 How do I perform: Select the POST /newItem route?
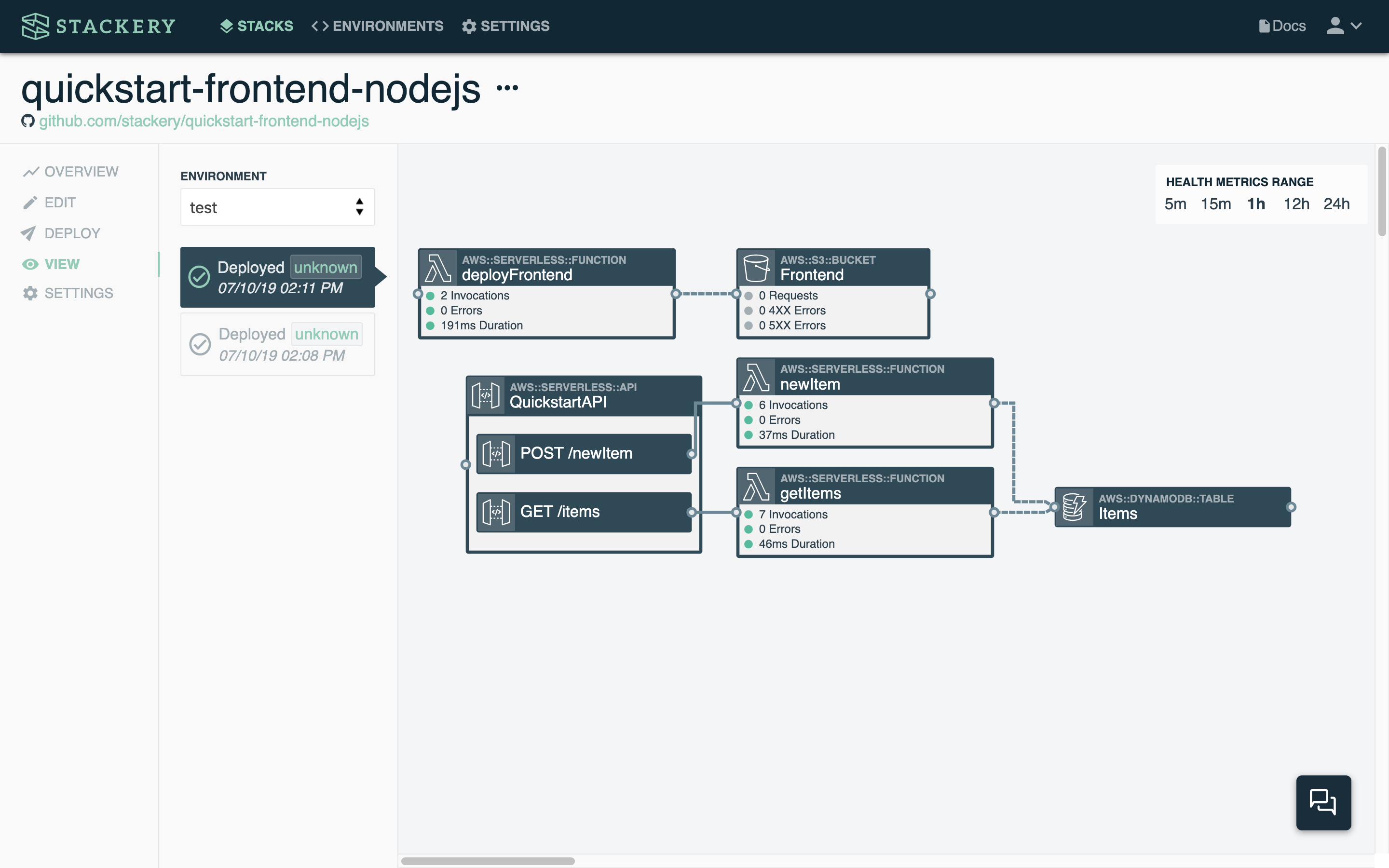pos(584,453)
